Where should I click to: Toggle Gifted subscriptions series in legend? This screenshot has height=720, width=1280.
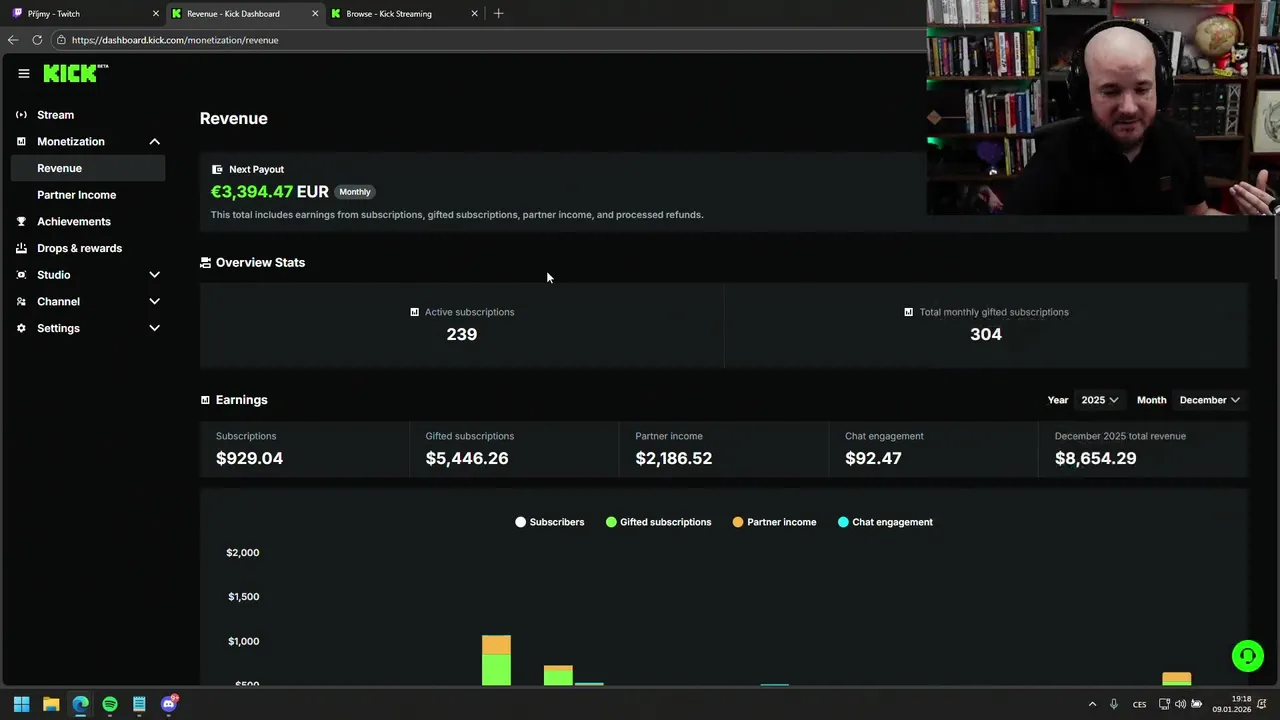659,522
